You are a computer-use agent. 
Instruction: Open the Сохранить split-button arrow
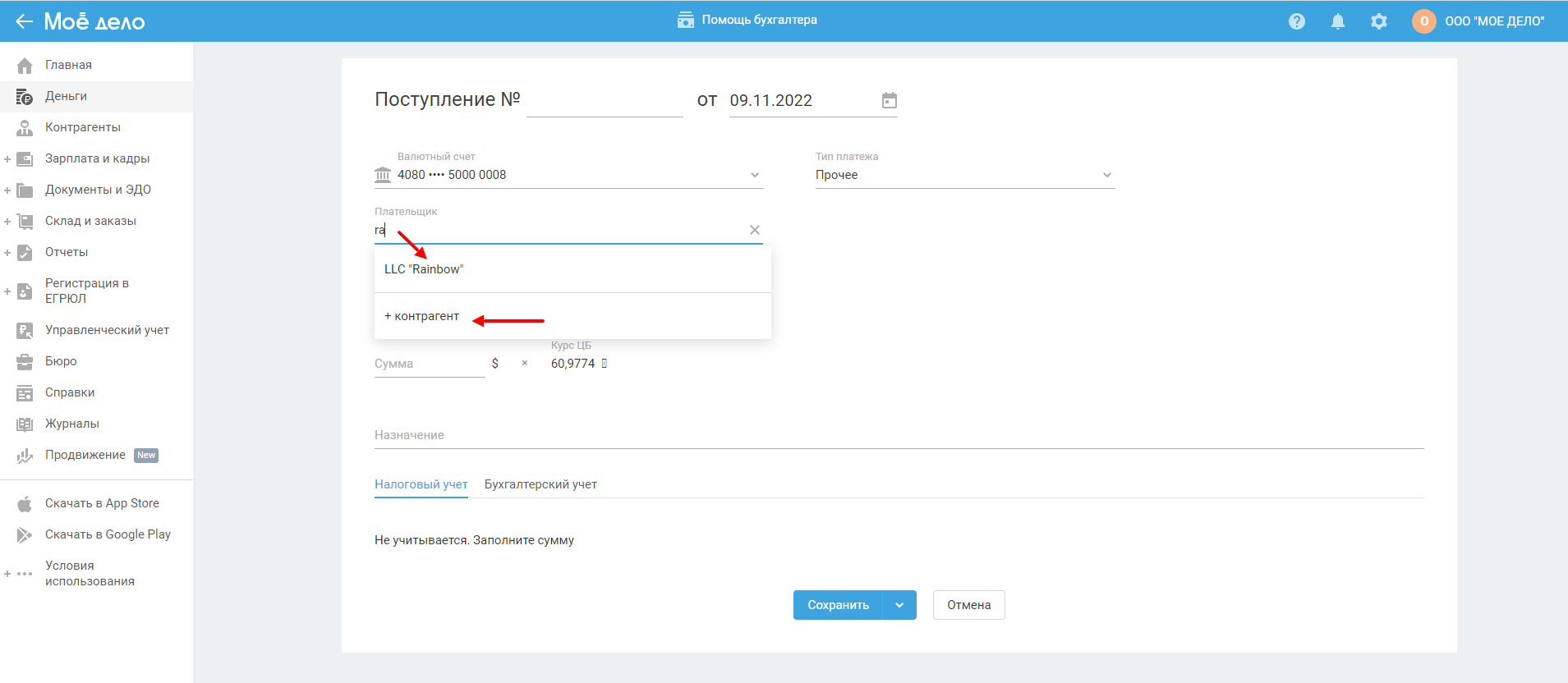tap(899, 605)
